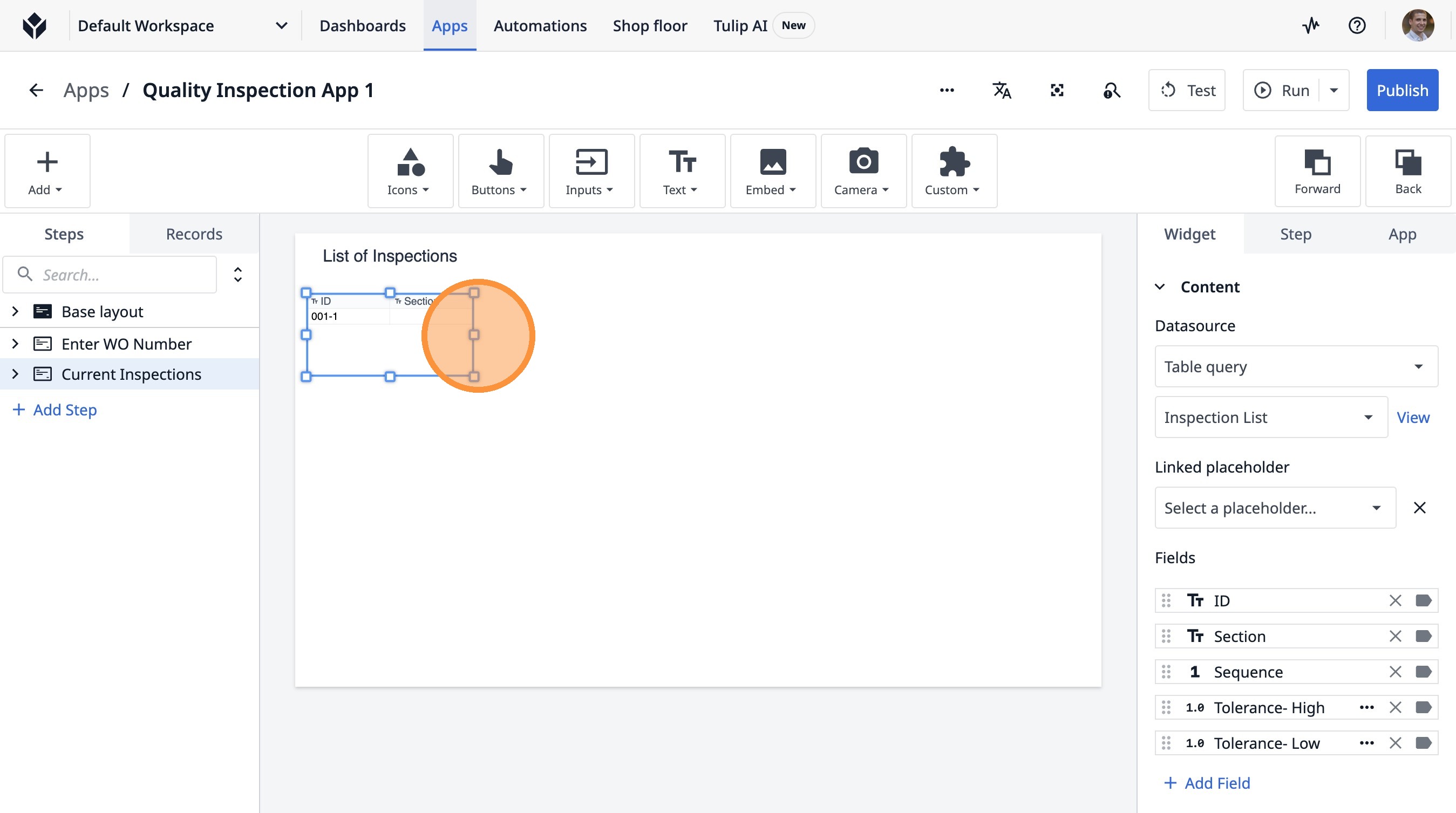Screen dimensions: 1456x813
Task: Click label tag icon for Sequence field
Action: (x=1423, y=671)
